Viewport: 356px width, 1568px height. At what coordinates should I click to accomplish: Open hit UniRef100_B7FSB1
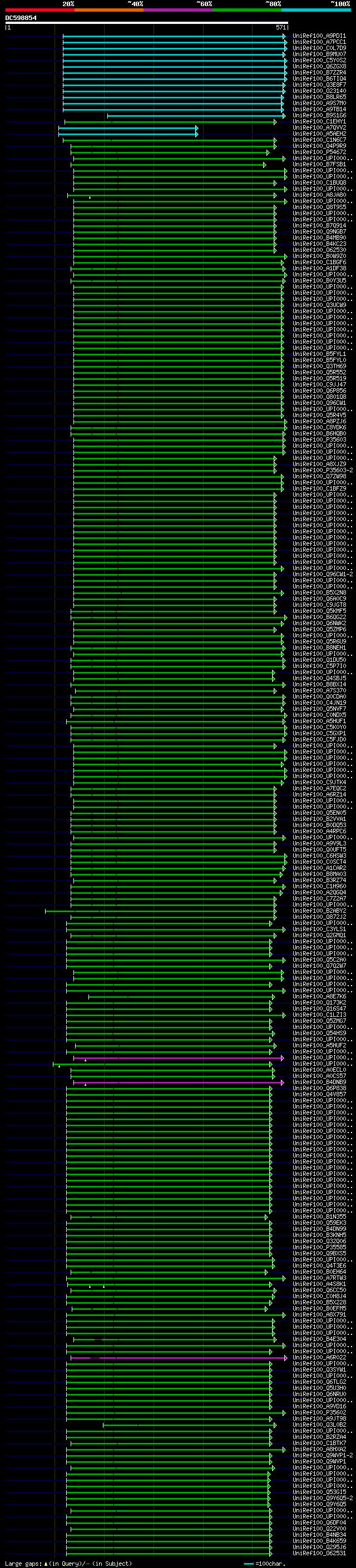(x=319, y=164)
